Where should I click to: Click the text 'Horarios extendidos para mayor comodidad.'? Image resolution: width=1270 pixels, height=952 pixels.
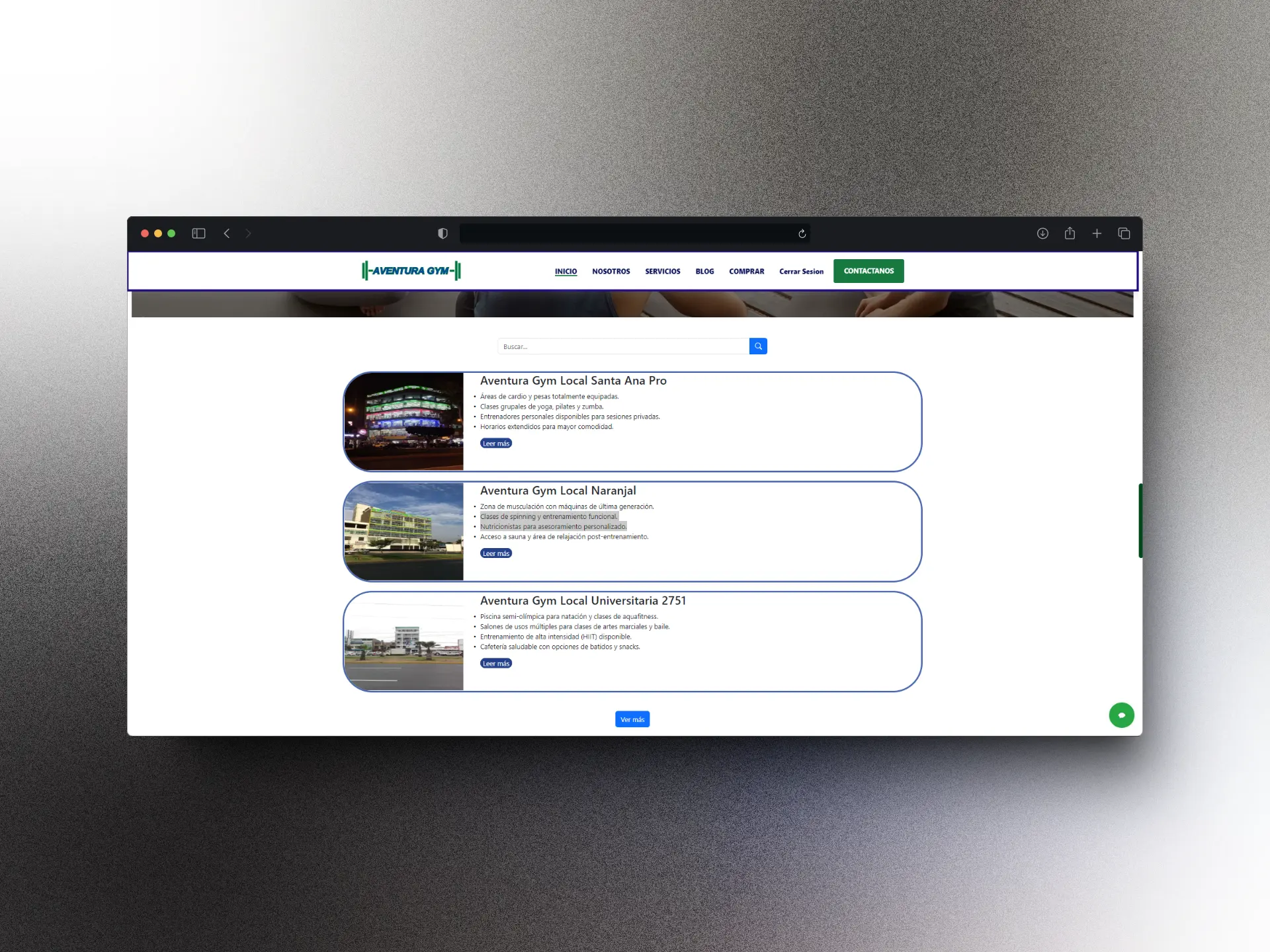click(546, 427)
